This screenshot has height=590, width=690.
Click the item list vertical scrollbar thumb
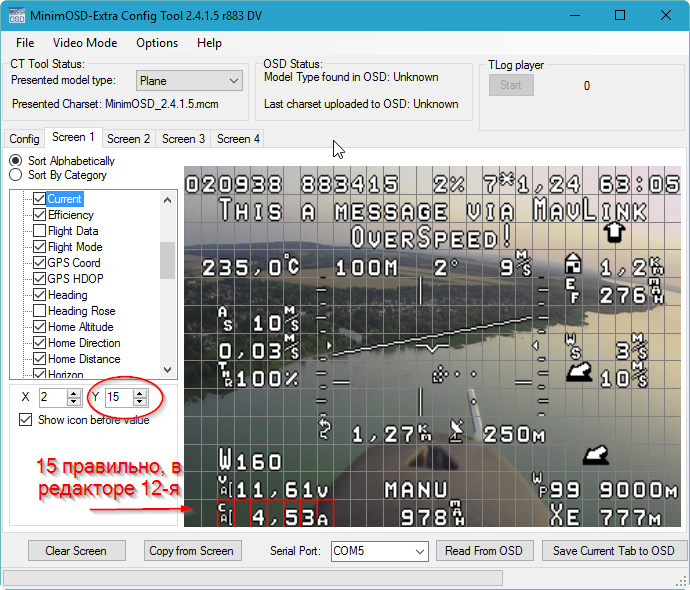[167, 259]
